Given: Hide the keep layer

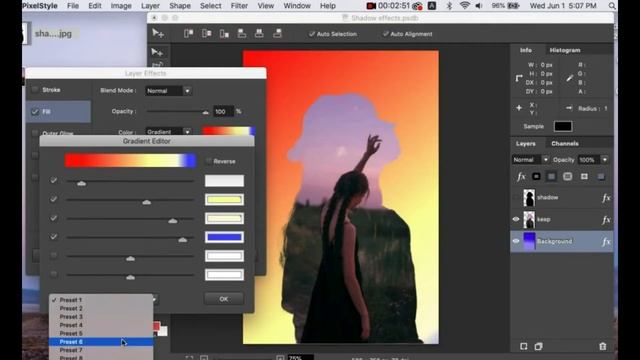Looking at the screenshot, I should pos(516,220).
